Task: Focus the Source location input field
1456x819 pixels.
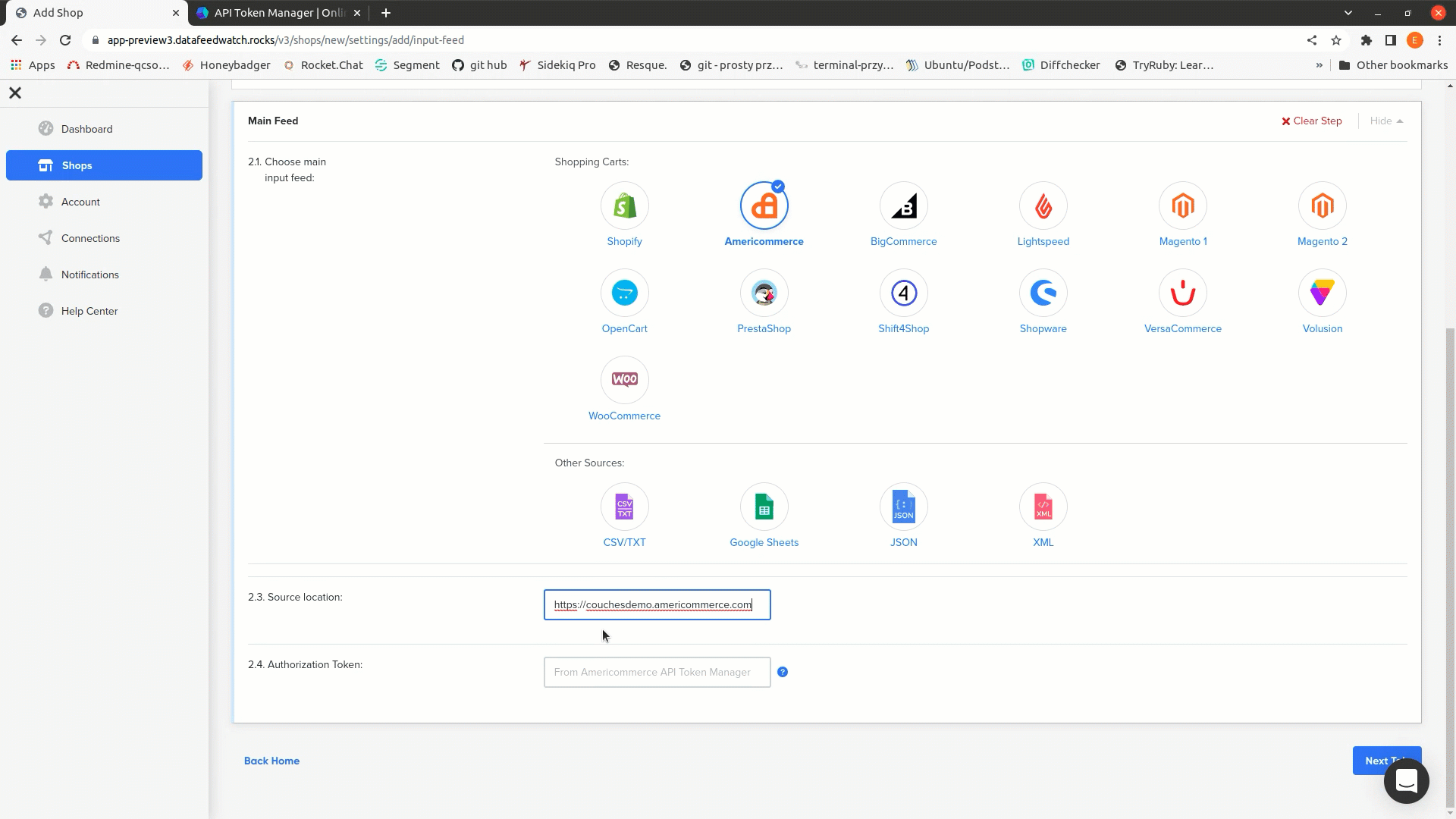Action: [x=657, y=604]
